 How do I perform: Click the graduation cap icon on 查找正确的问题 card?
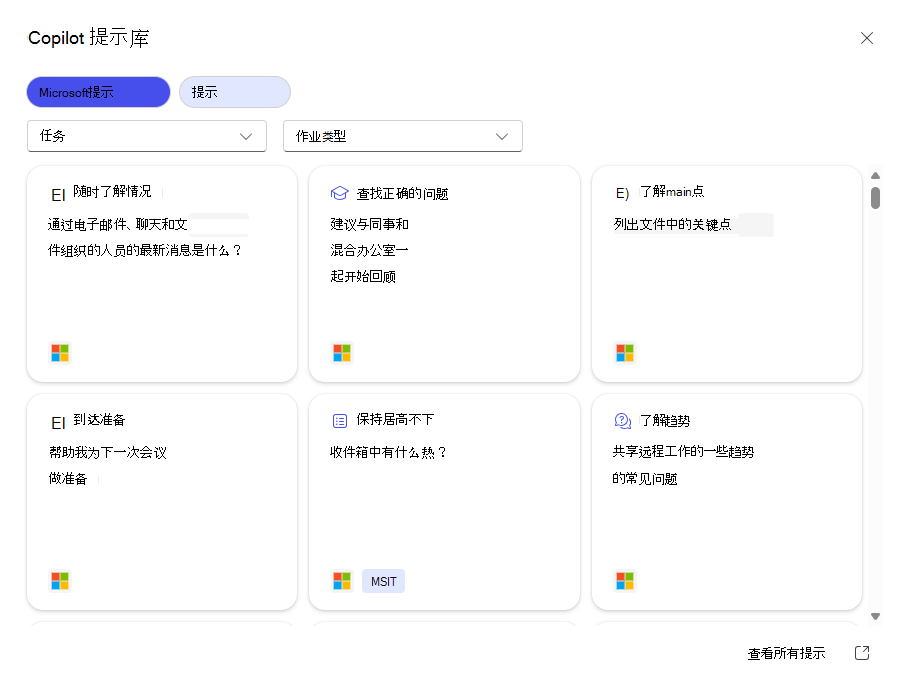pos(339,193)
